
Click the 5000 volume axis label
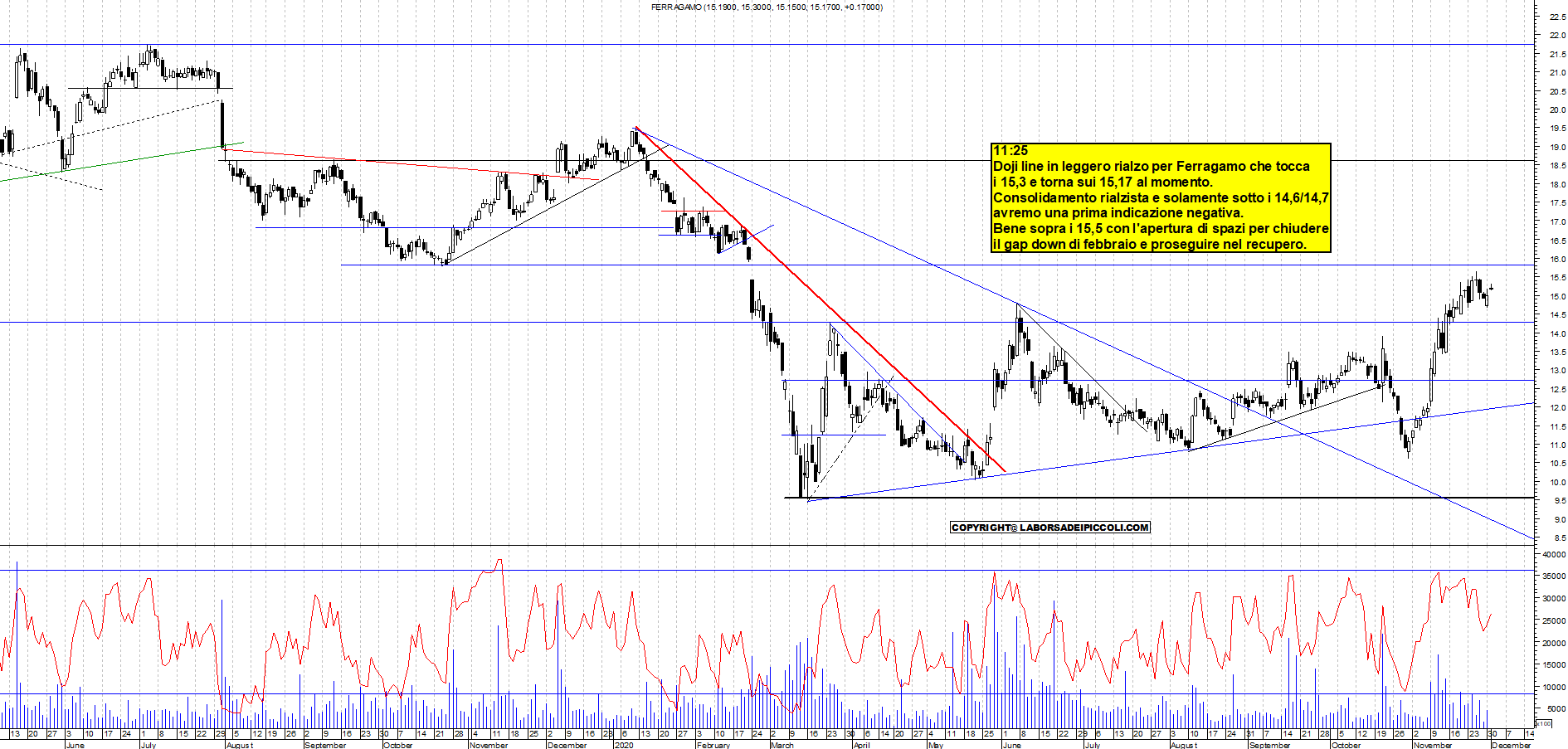point(1557,709)
